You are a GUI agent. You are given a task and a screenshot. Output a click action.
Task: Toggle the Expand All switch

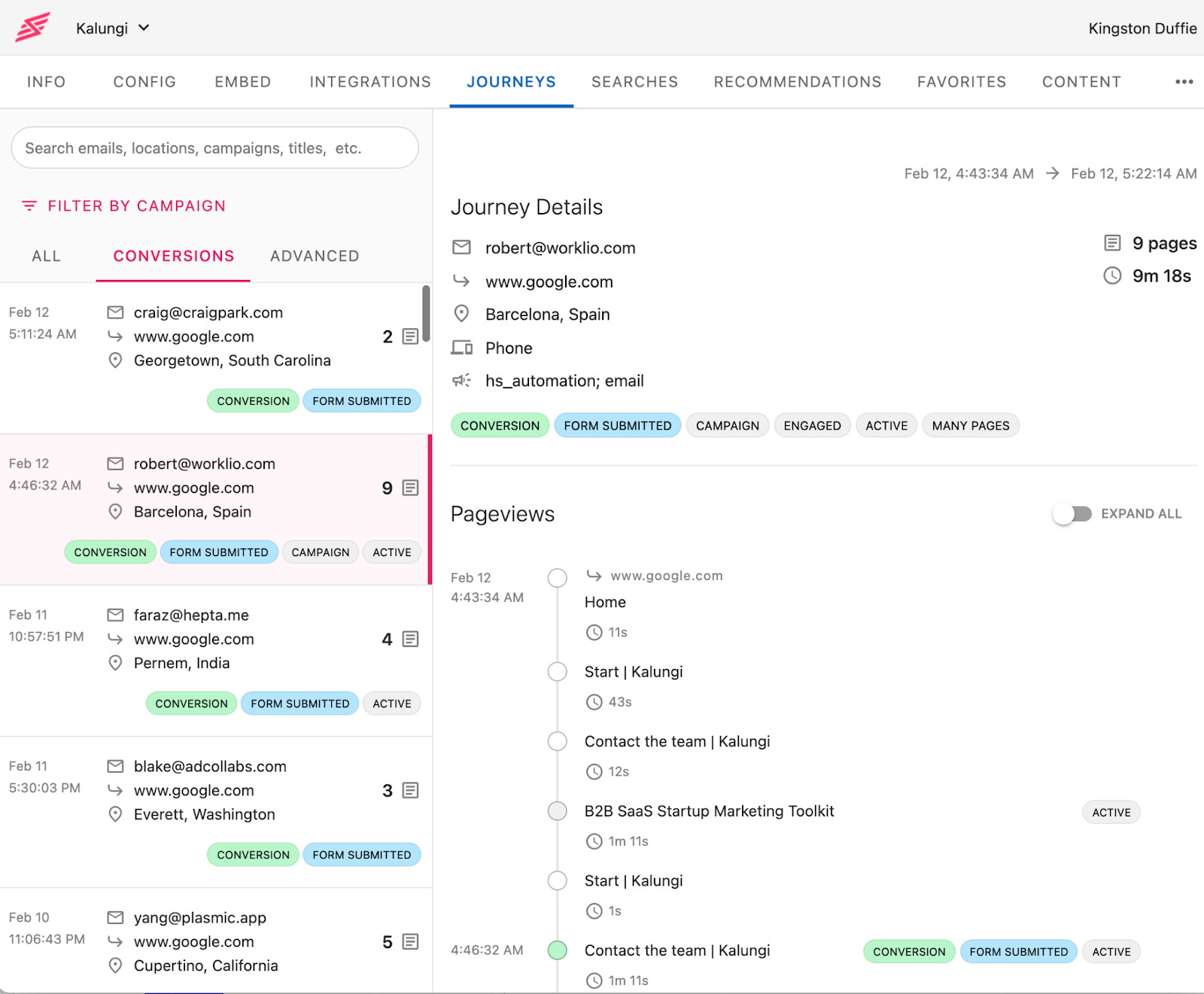click(x=1072, y=514)
